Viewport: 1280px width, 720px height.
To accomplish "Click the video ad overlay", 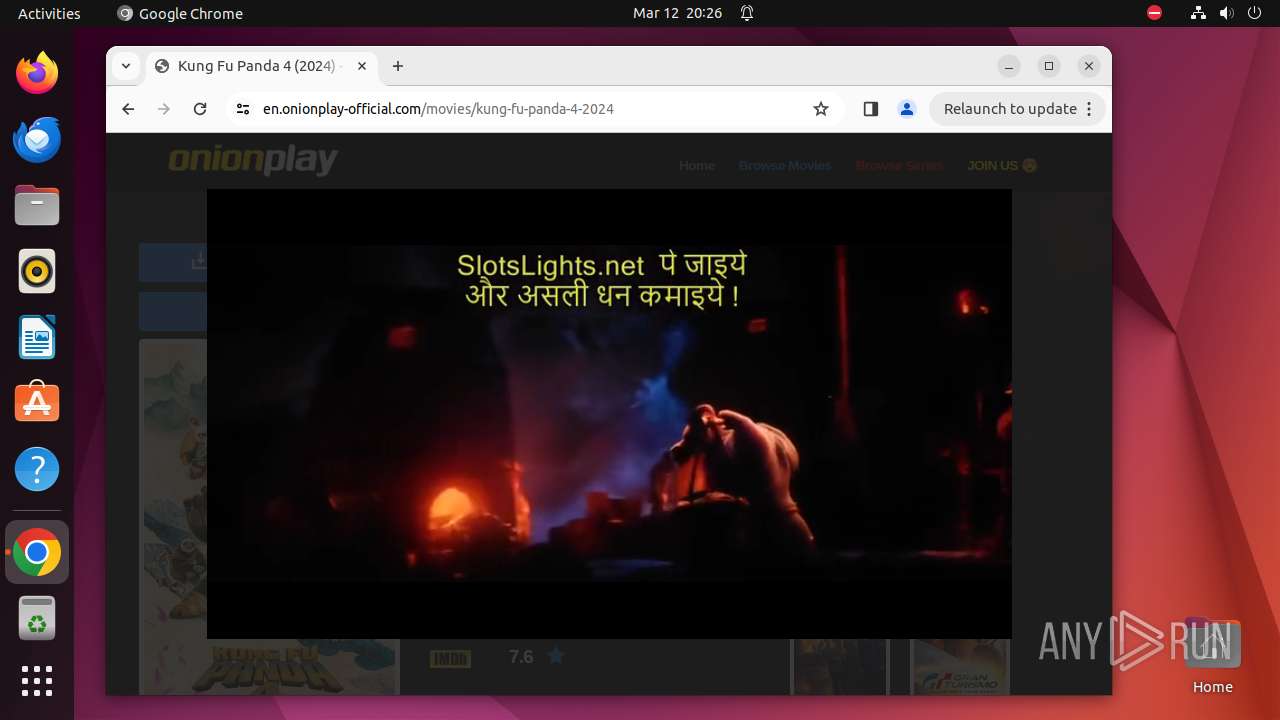I will coord(609,413).
